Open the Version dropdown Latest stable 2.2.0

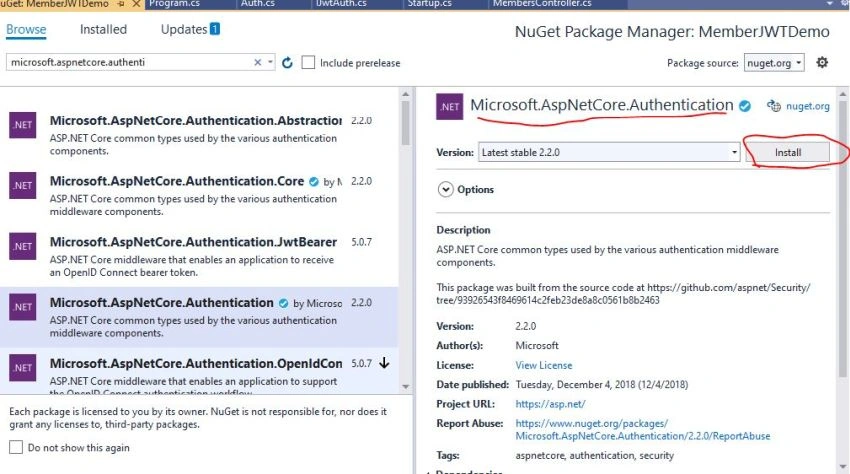coord(609,152)
